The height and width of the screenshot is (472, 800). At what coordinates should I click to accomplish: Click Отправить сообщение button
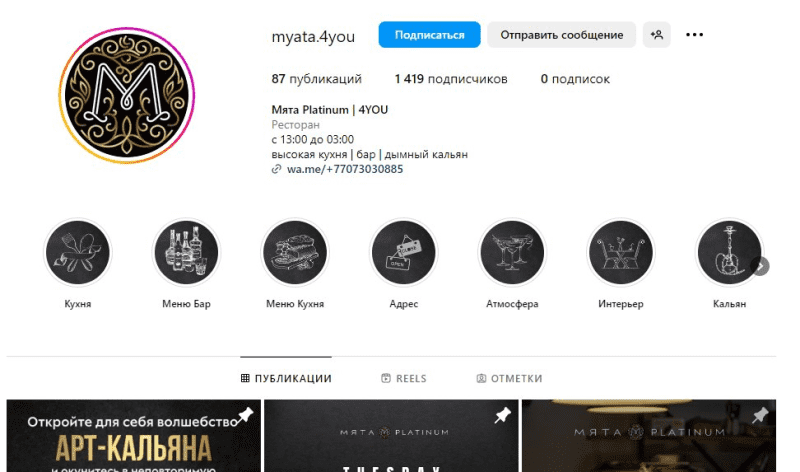(562, 35)
